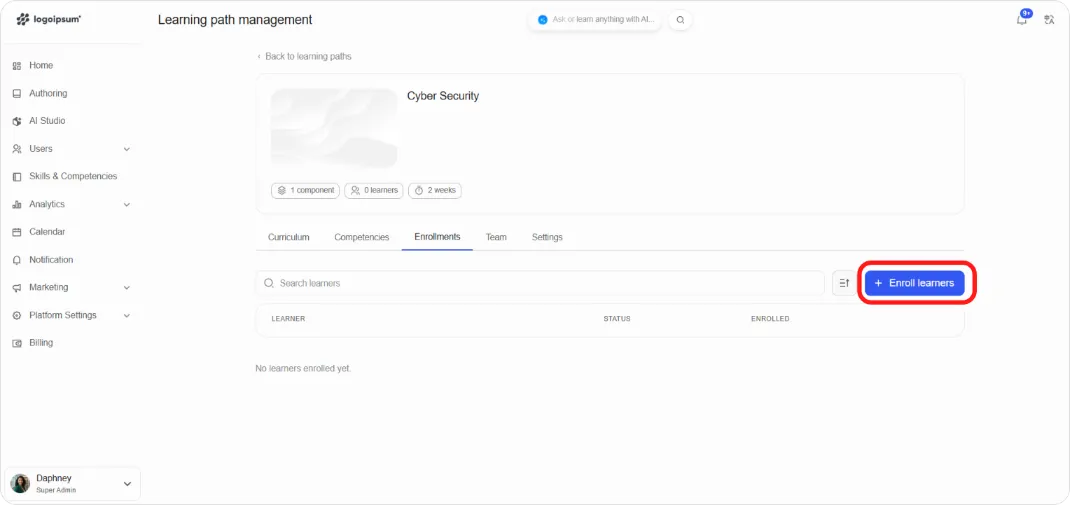Click the sort icon beside Enroll learners

coord(844,283)
